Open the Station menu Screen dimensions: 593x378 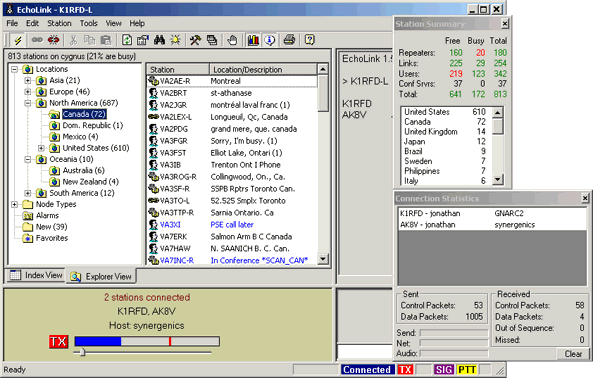[59, 23]
